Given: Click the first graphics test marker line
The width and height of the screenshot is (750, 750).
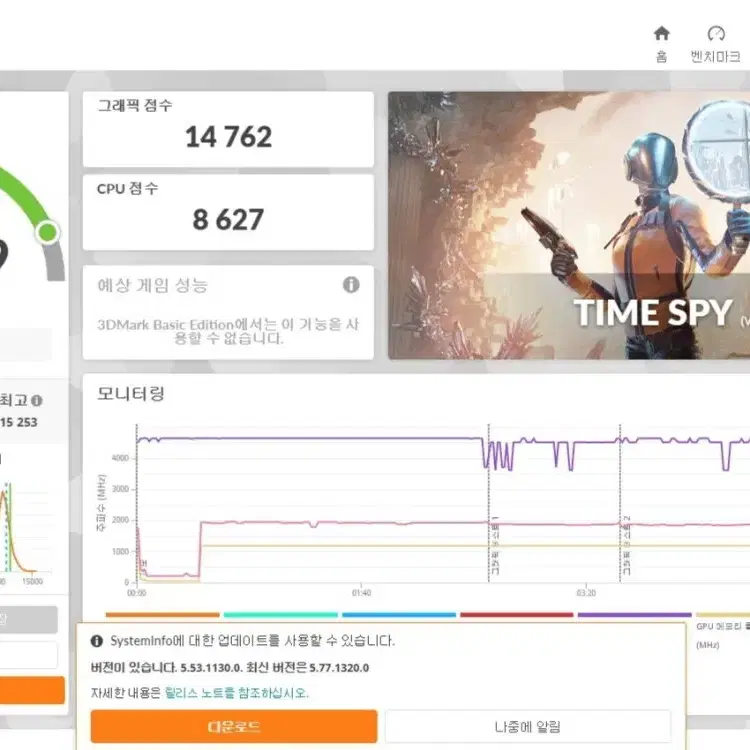Looking at the screenshot, I should tap(488, 502).
